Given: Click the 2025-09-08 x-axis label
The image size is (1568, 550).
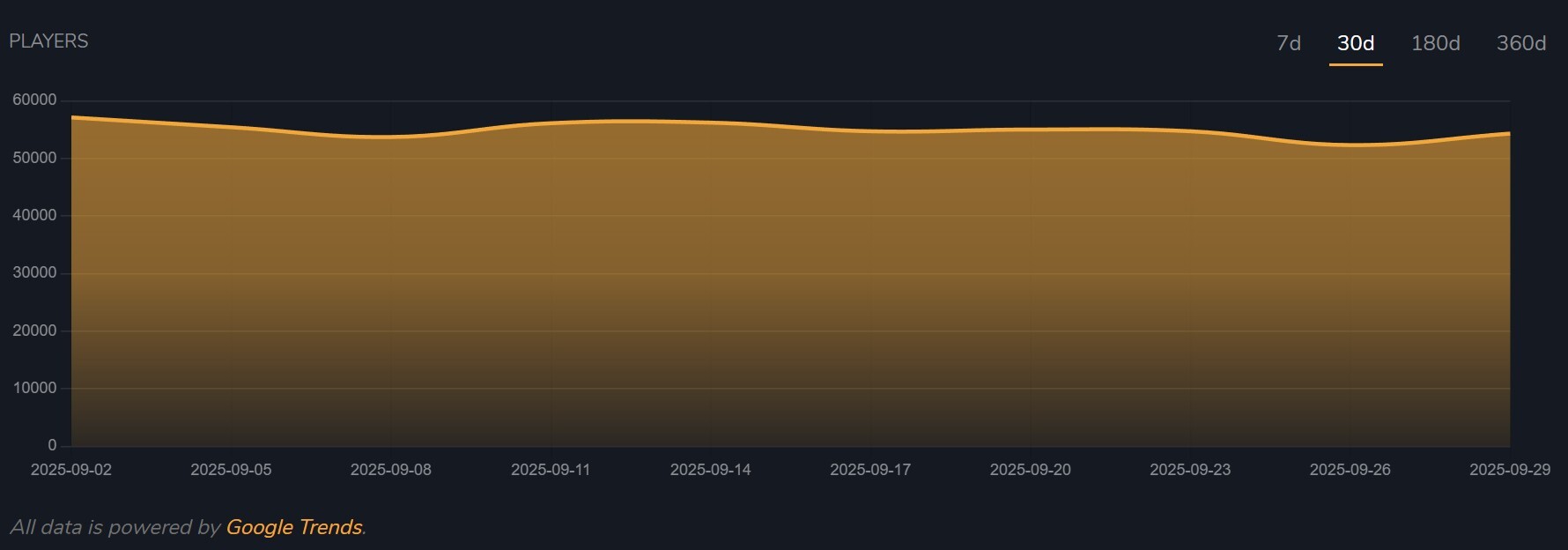Looking at the screenshot, I should coord(391,470).
